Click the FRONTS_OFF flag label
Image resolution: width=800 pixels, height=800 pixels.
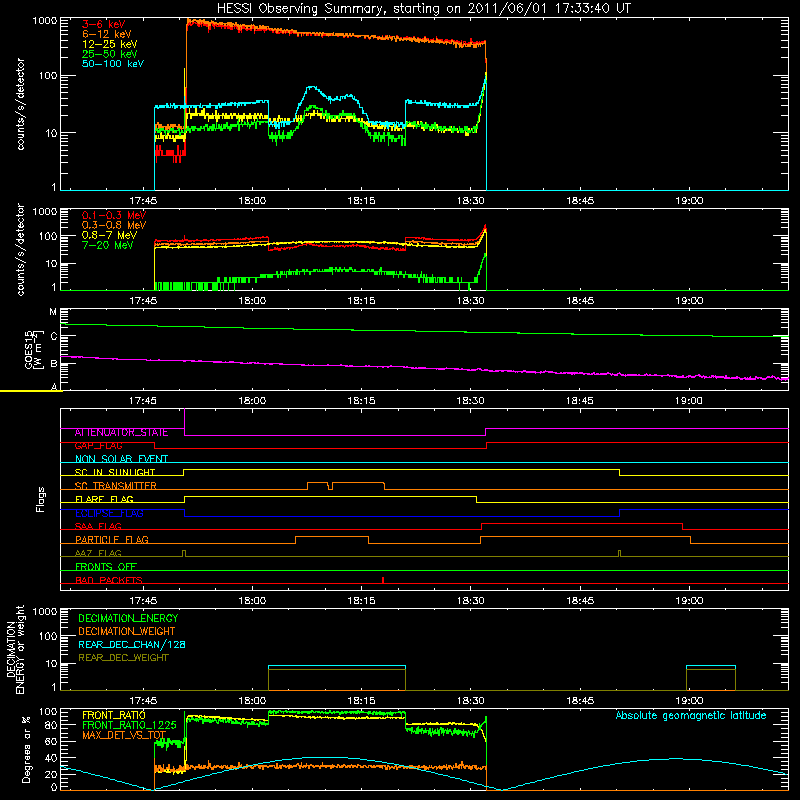pyautogui.click(x=106, y=566)
